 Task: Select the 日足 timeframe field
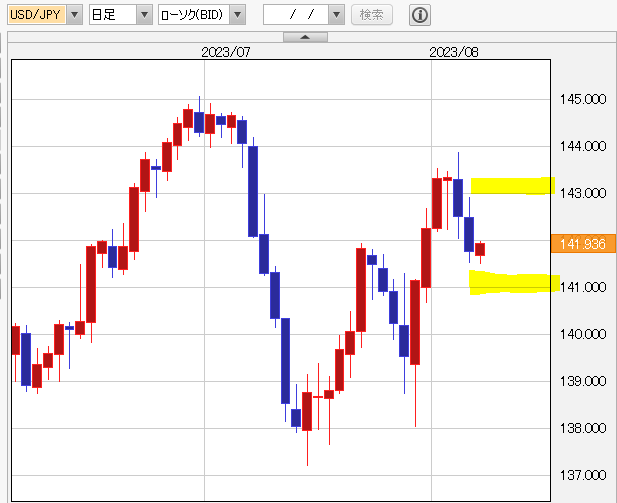click(113, 15)
